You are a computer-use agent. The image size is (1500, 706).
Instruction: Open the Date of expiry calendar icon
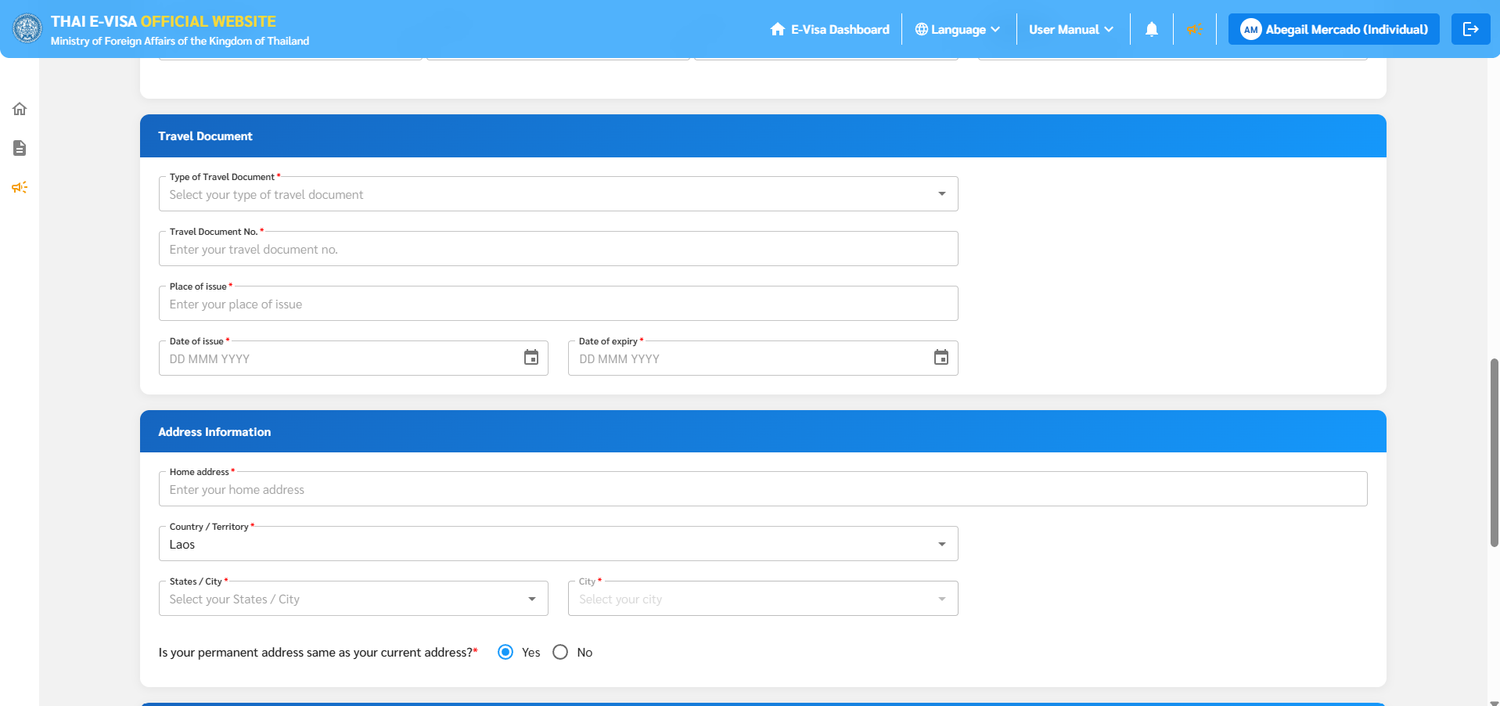941,358
